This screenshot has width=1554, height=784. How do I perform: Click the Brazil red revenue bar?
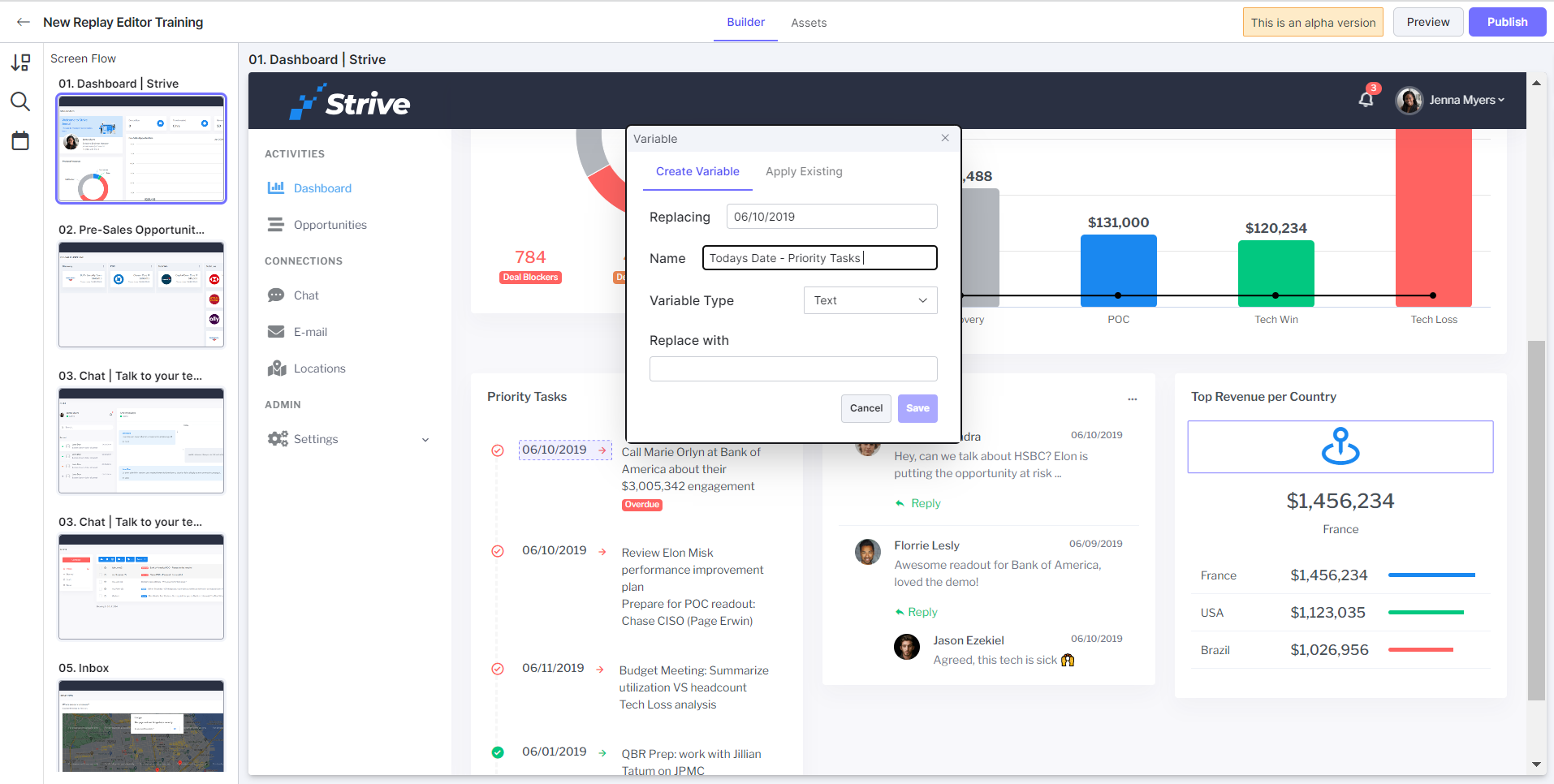click(1420, 650)
